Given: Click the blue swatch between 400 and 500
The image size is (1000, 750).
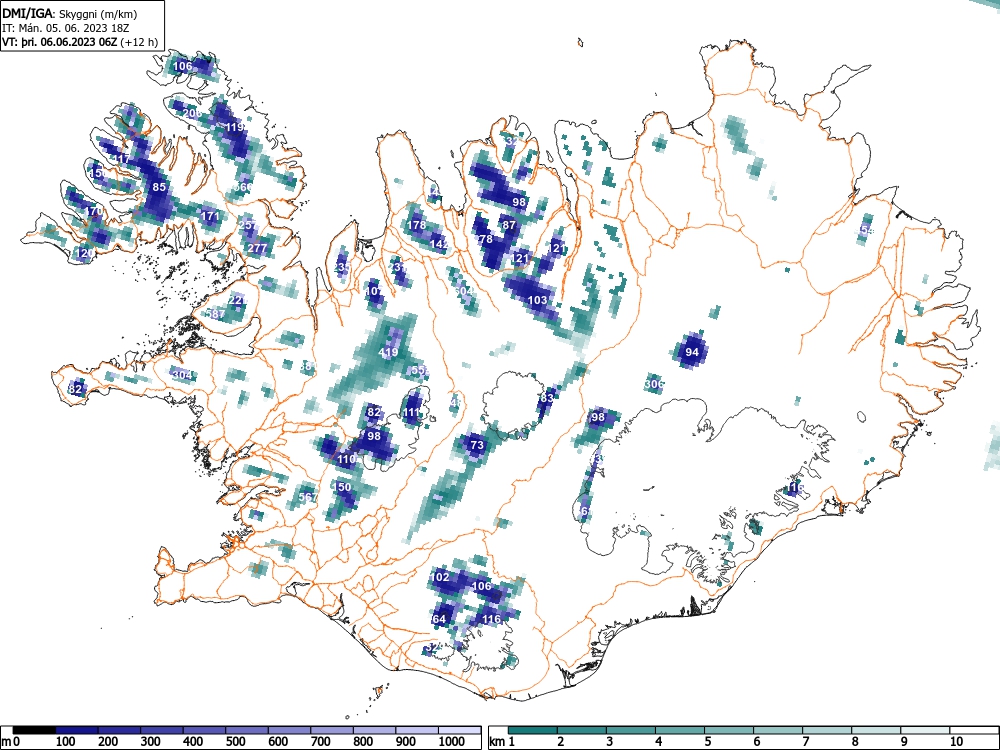Looking at the screenshot, I should pos(205,730).
